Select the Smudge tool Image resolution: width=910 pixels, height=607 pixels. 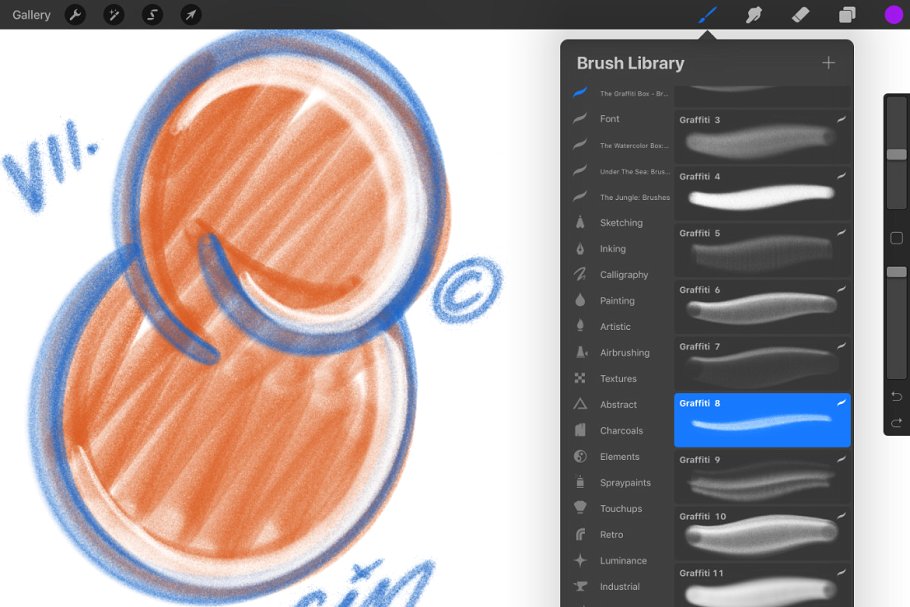[x=753, y=15]
